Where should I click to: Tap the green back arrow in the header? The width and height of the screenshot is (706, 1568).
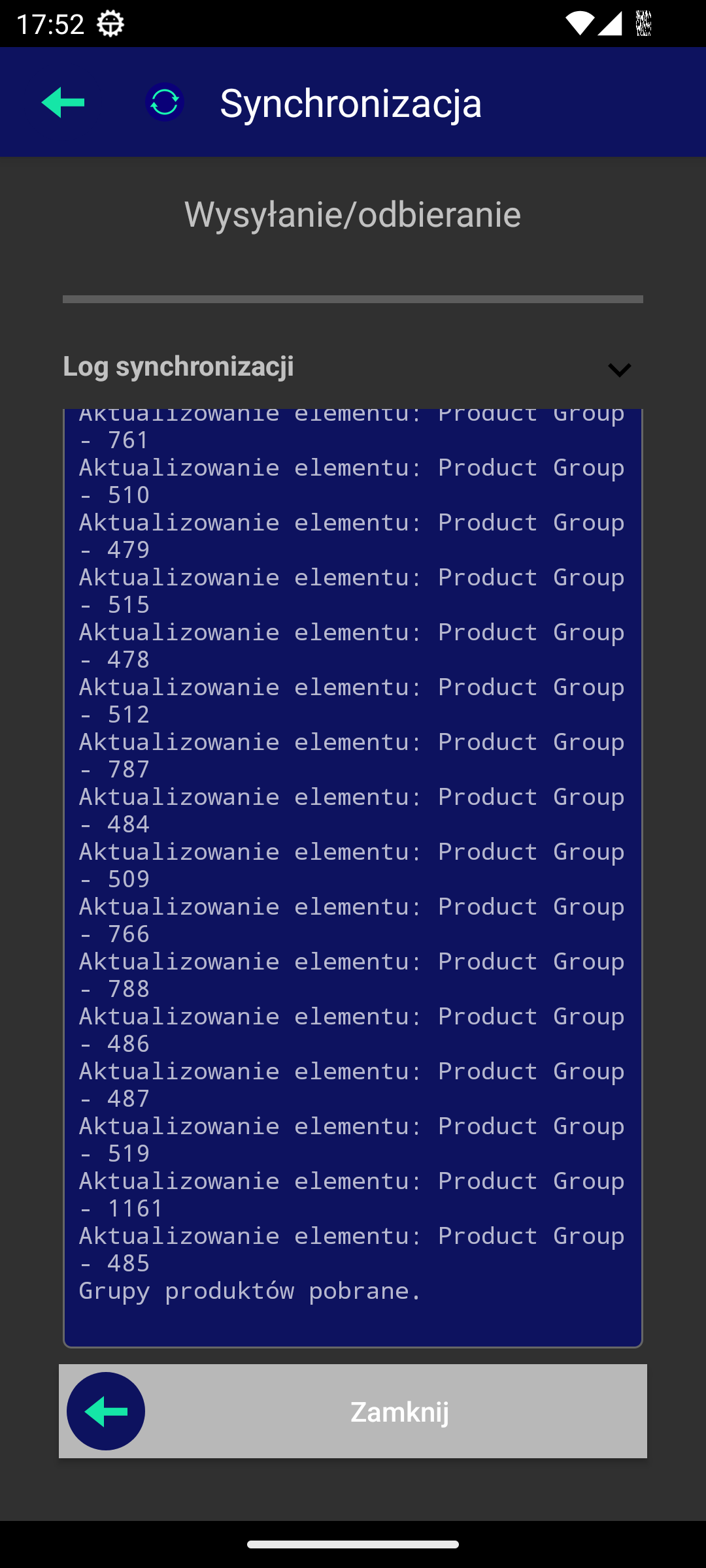pyautogui.click(x=63, y=103)
